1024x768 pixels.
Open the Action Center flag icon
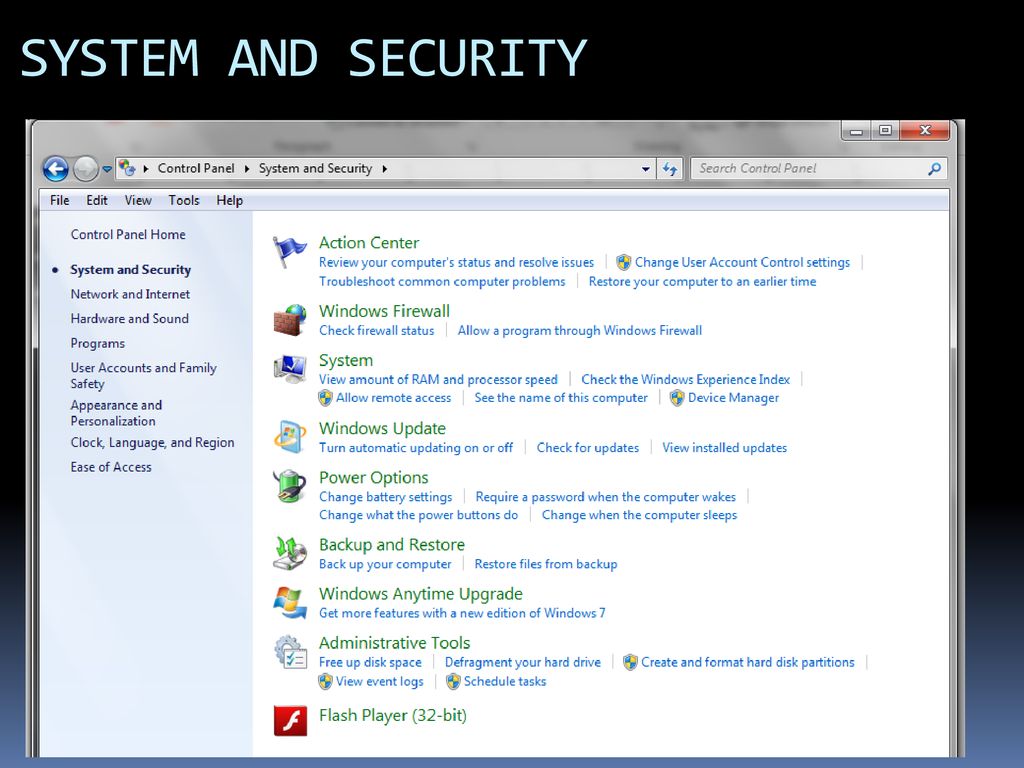pos(289,252)
